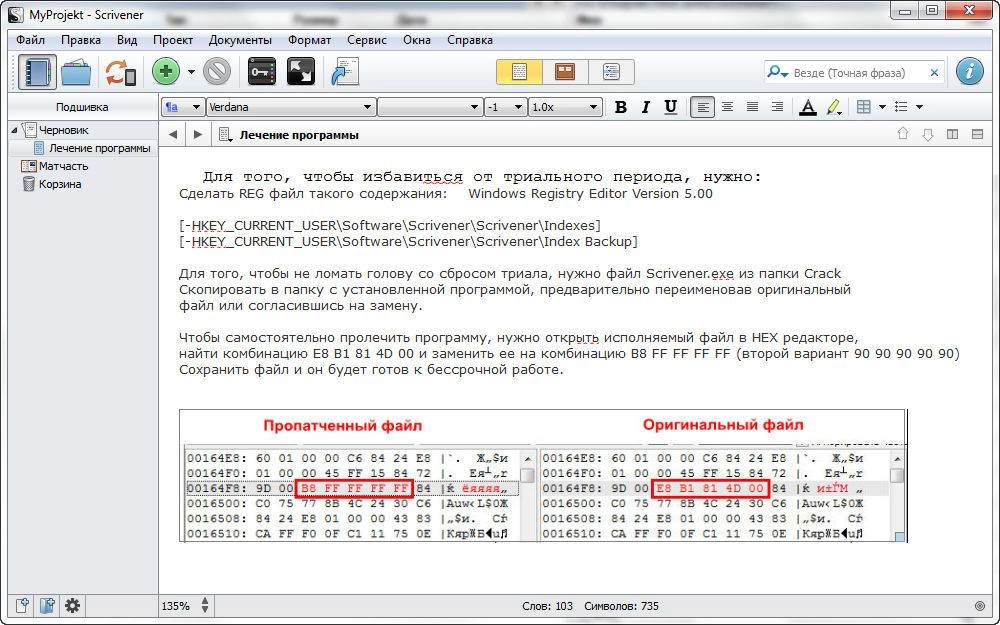
Task: Open search options magnifier dropdown
Action: pyautogui.click(x=778, y=72)
